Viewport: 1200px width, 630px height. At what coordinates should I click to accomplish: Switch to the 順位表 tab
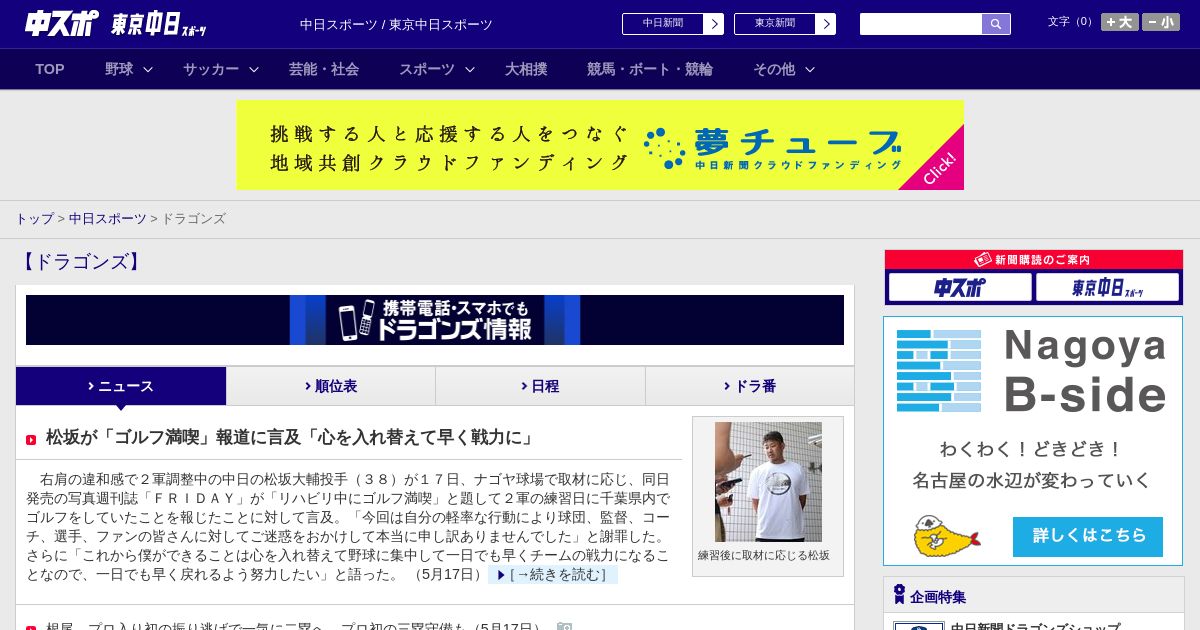point(331,386)
